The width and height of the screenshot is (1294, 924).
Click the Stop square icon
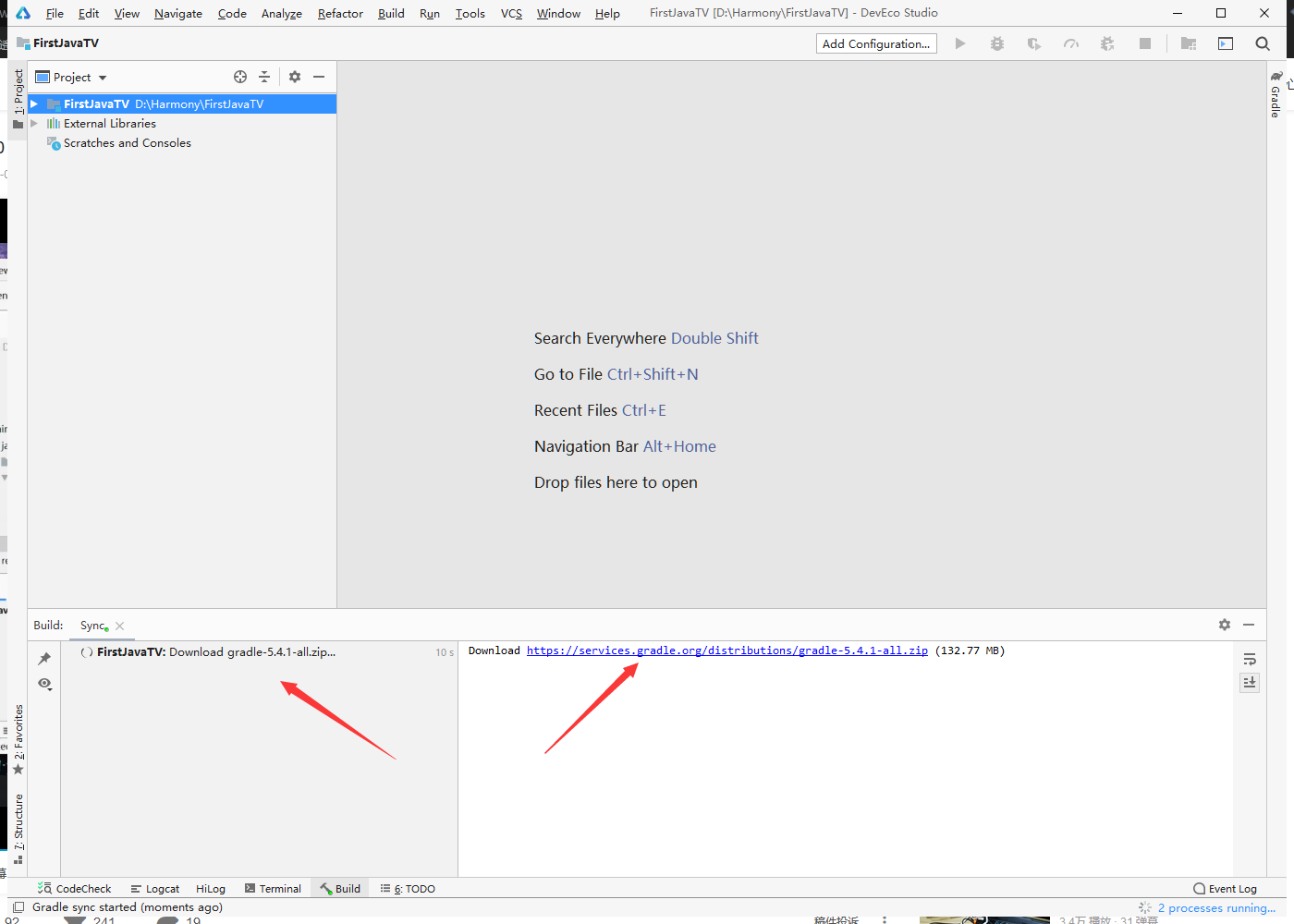pyautogui.click(x=1145, y=43)
